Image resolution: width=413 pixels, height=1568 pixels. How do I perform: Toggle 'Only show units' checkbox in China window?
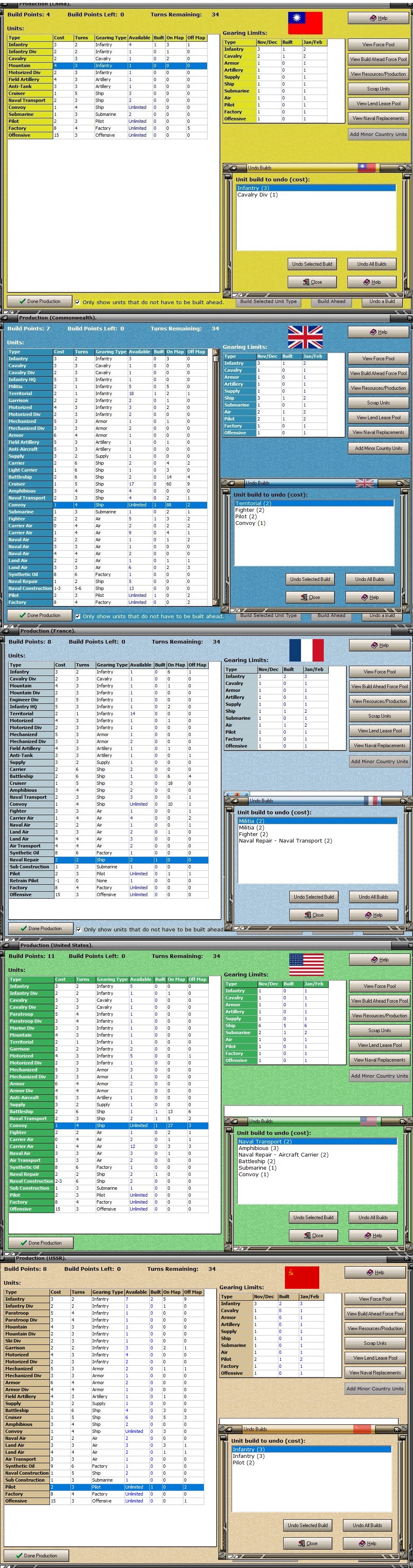click(x=77, y=302)
